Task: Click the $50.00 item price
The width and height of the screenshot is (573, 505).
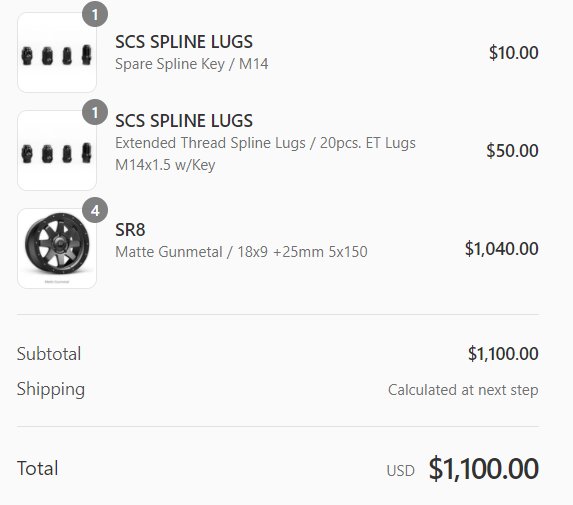Action: tap(512, 151)
